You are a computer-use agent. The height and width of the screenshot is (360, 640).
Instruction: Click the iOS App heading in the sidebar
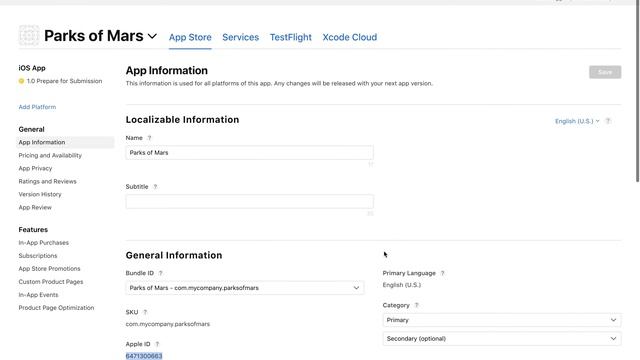pyautogui.click(x=32, y=68)
